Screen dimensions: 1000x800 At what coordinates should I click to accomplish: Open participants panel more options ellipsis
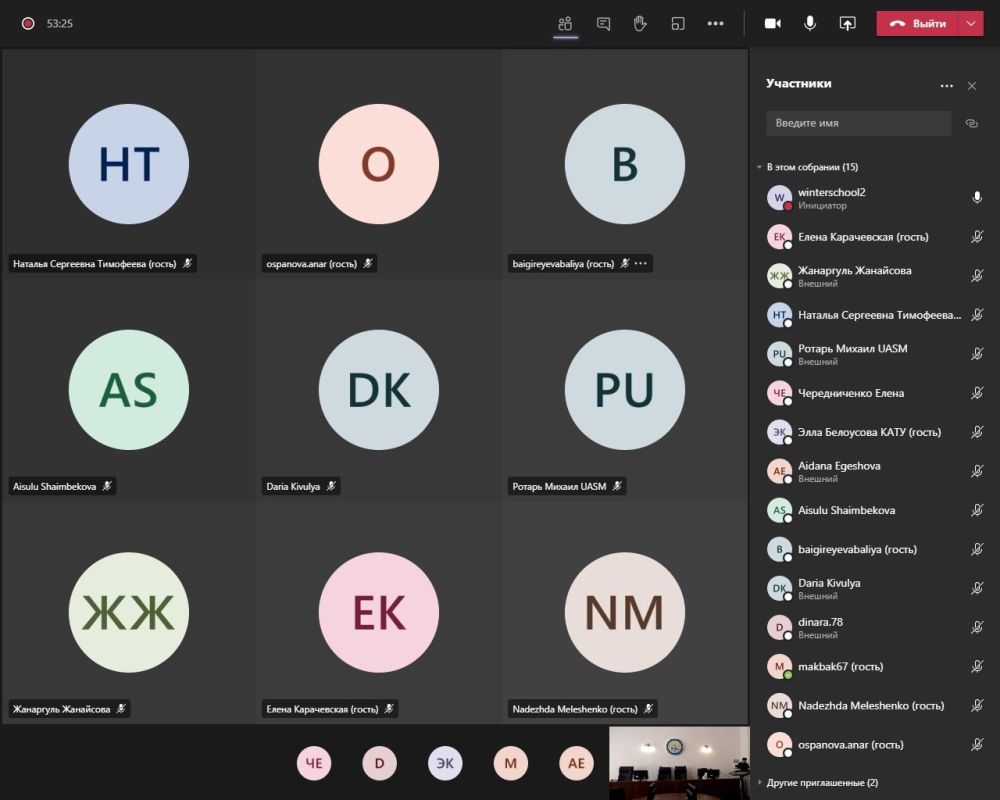pyautogui.click(x=946, y=85)
